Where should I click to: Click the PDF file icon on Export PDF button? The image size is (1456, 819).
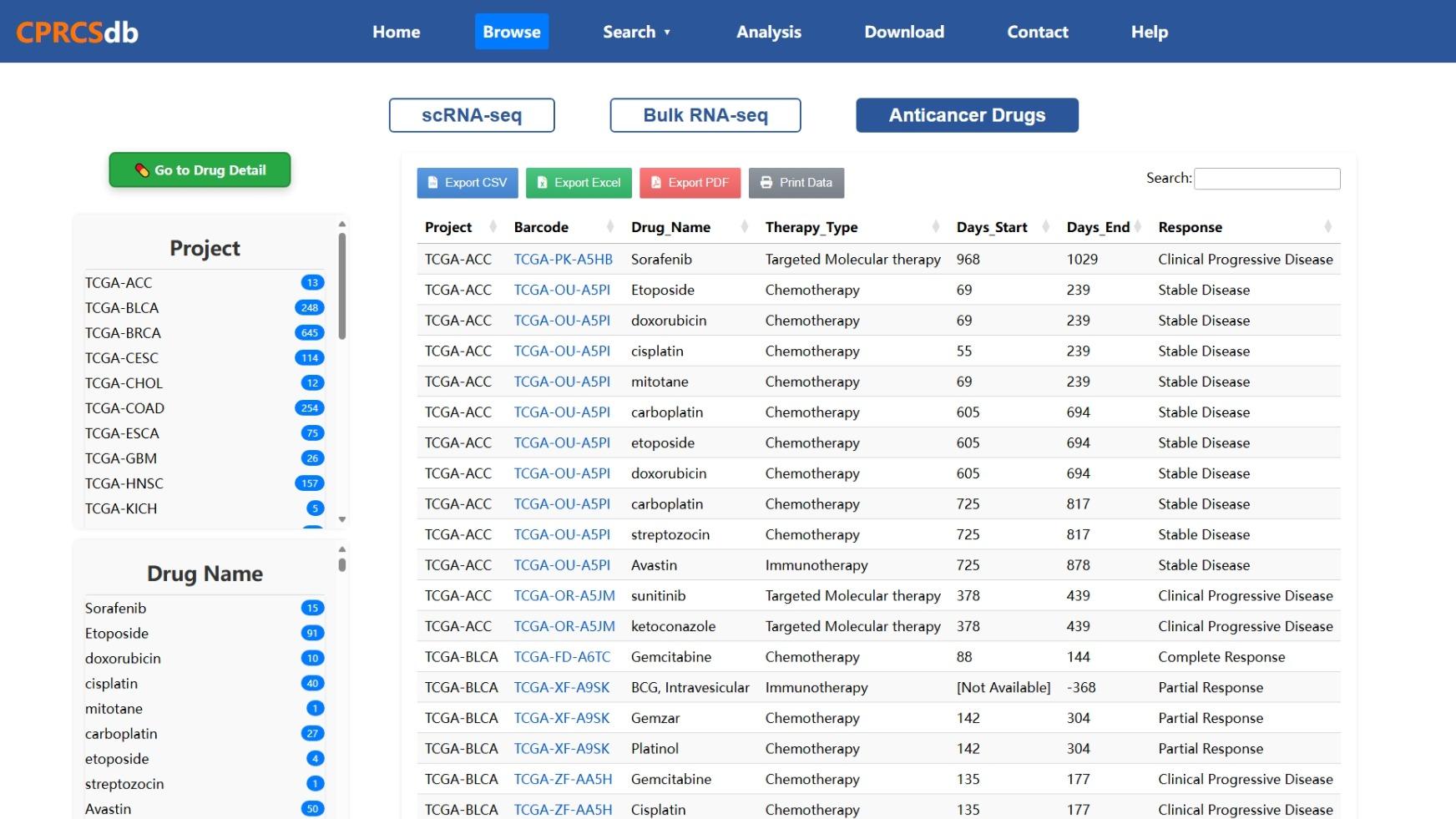(x=655, y=183)
